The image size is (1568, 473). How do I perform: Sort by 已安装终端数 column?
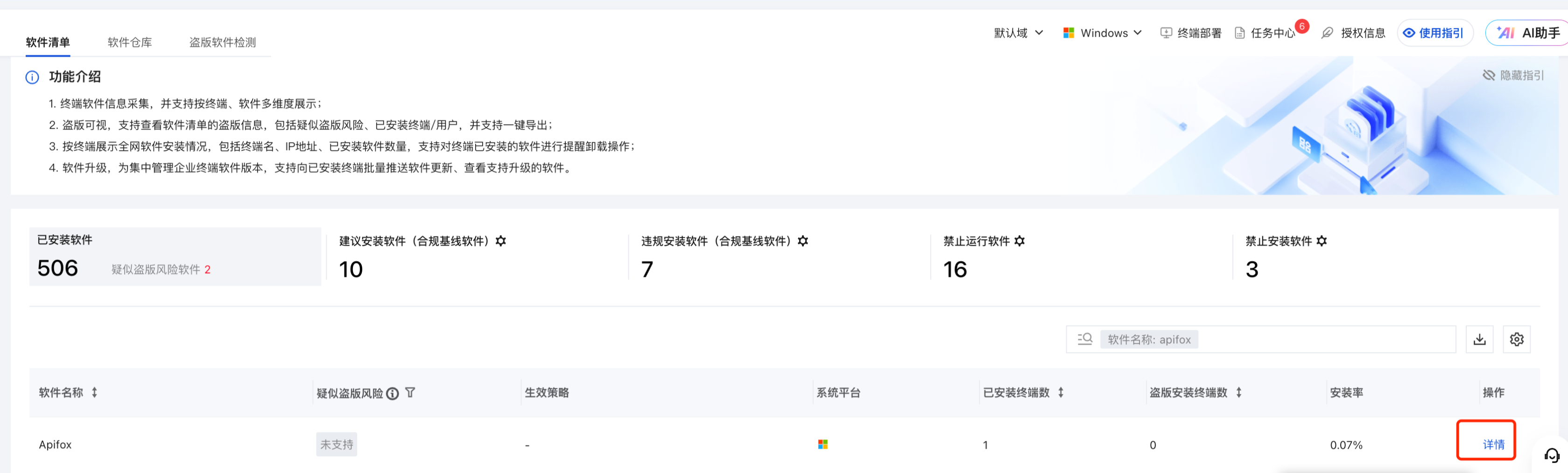tap(1061, 393)
